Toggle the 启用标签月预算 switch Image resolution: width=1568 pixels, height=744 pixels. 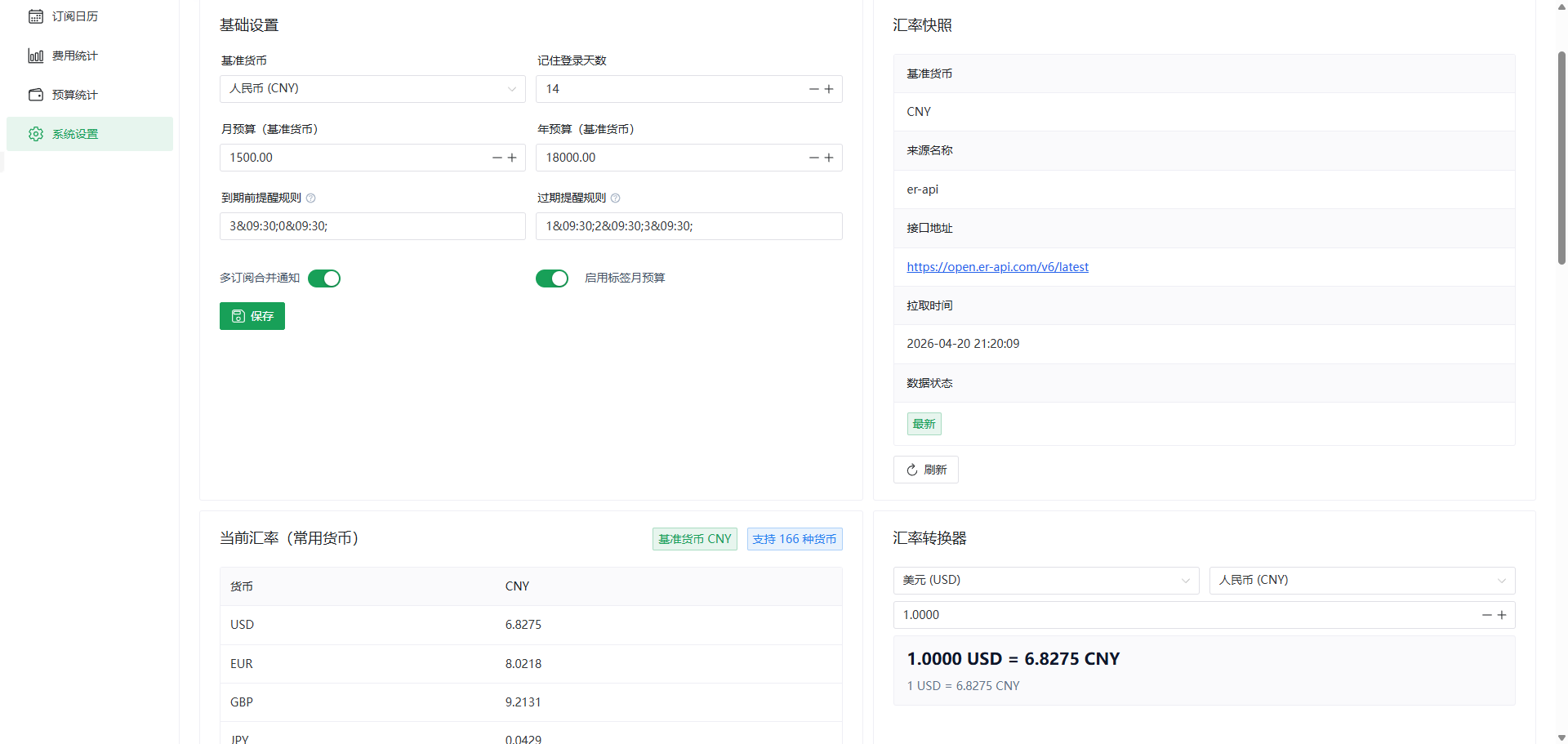point(552,278)
